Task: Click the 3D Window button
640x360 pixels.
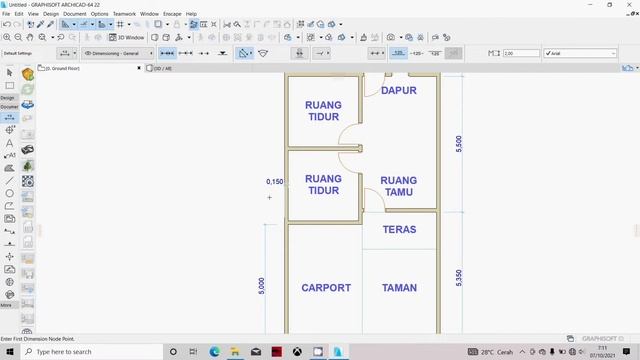Action: tap(127, 38)
